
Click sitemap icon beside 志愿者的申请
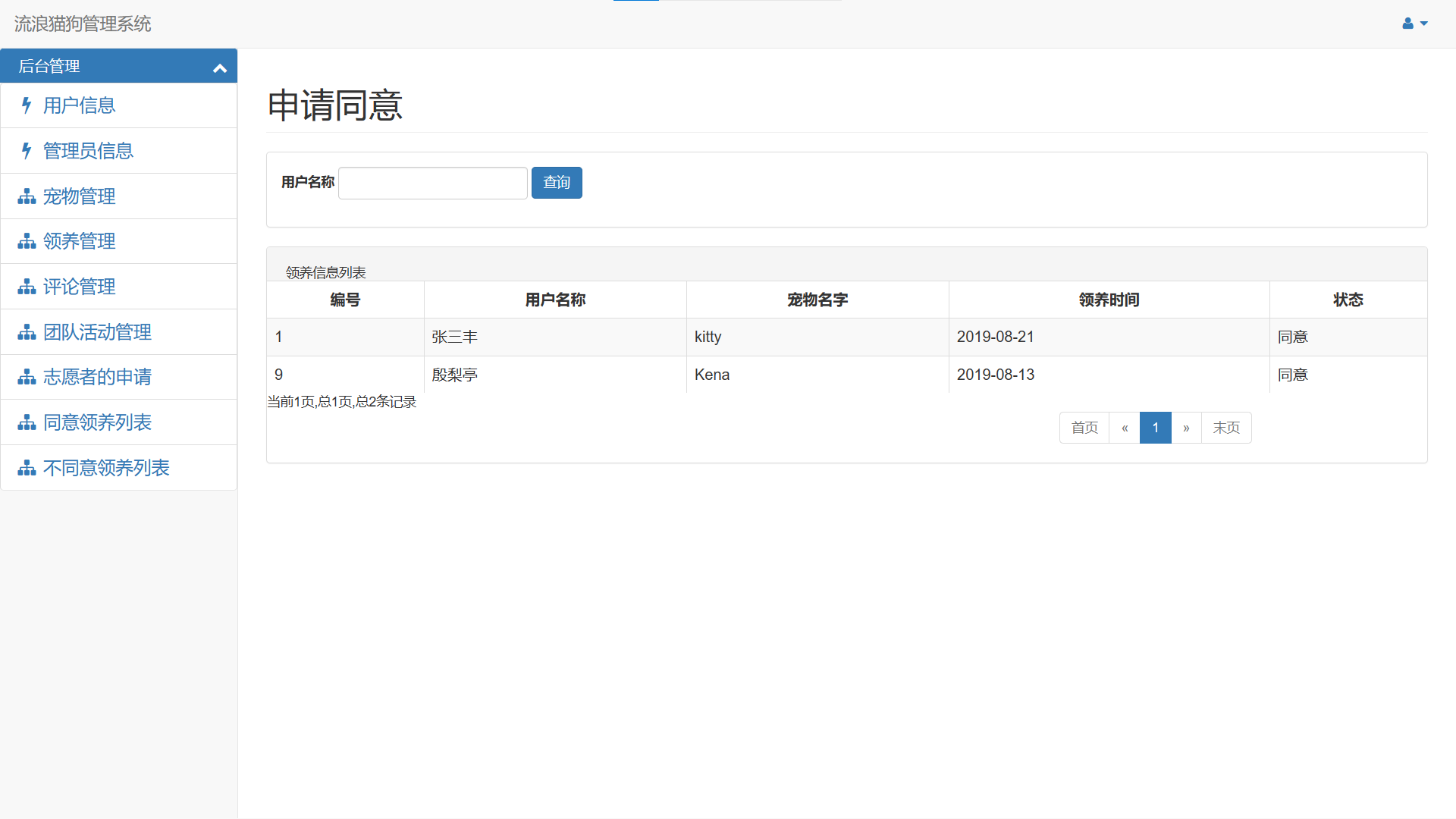(x=27, y=377)
